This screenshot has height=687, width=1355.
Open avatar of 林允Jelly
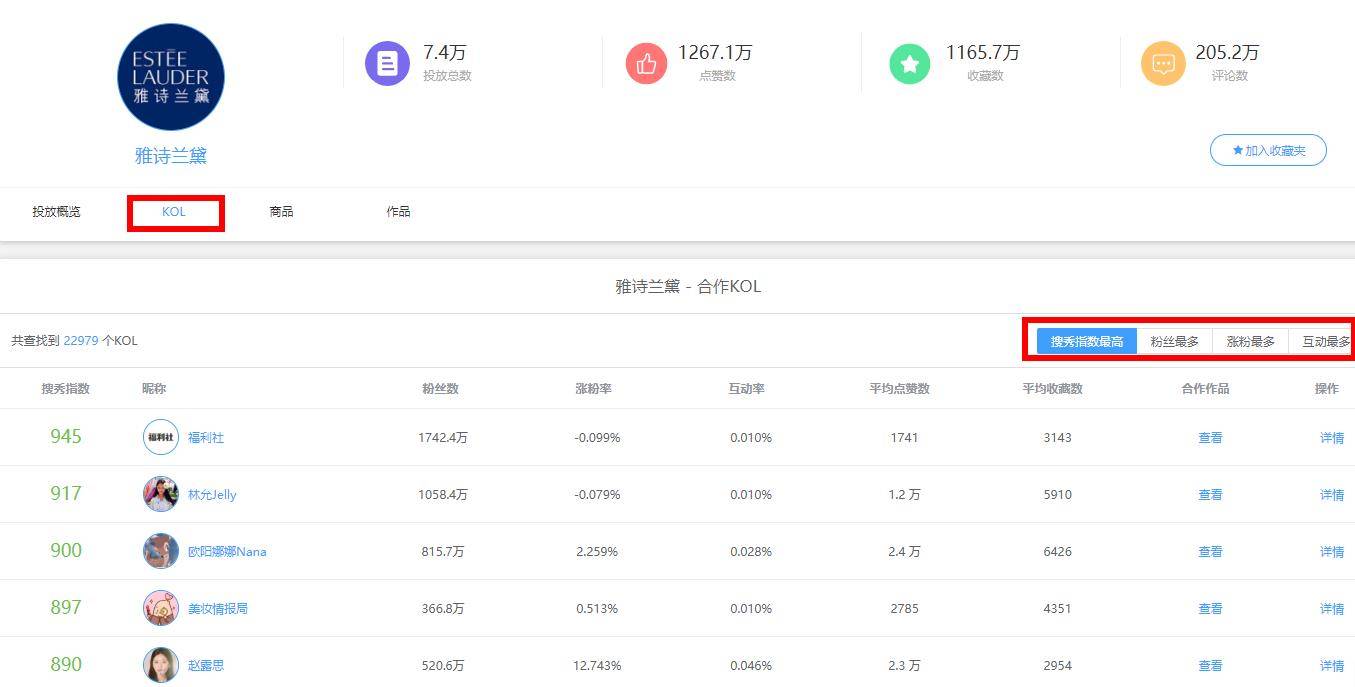(x=161, y=494)
